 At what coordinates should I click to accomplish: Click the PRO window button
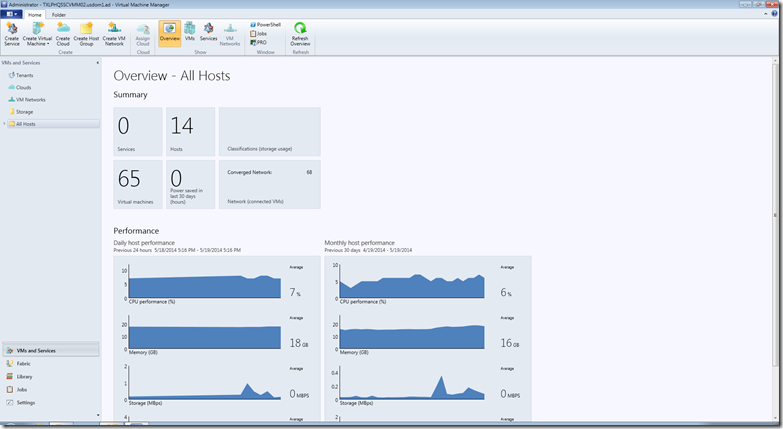pyautogui.click(x=258, y=42)
